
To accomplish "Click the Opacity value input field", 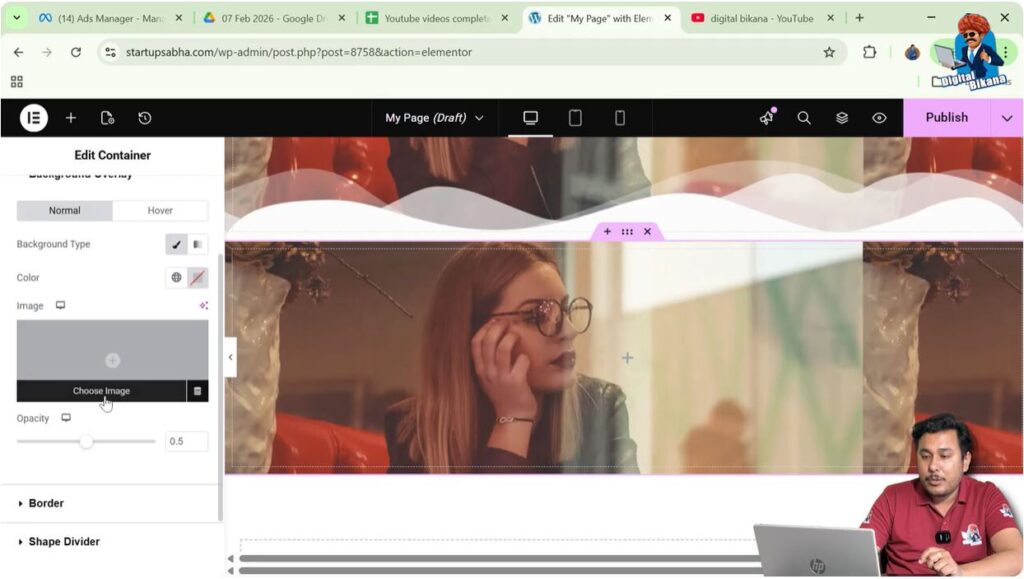I will click(x=186, y=440).
